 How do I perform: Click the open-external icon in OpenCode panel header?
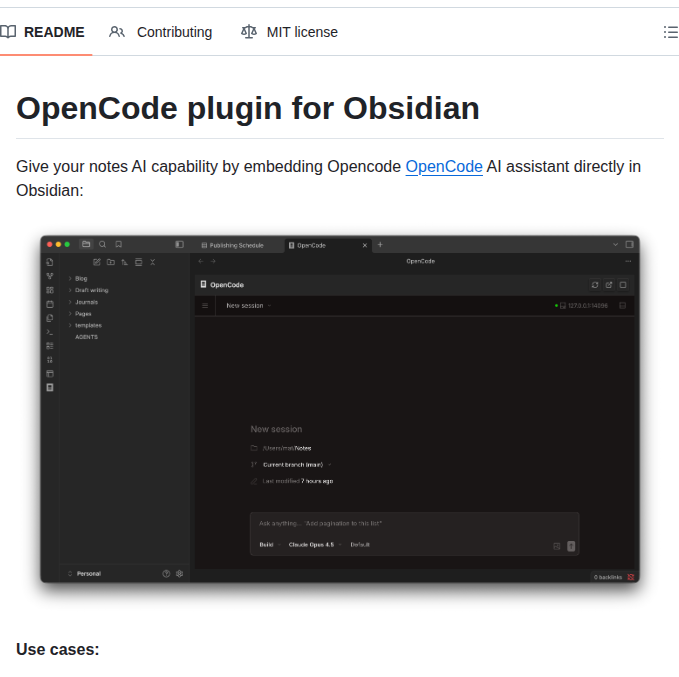[609, 285]
